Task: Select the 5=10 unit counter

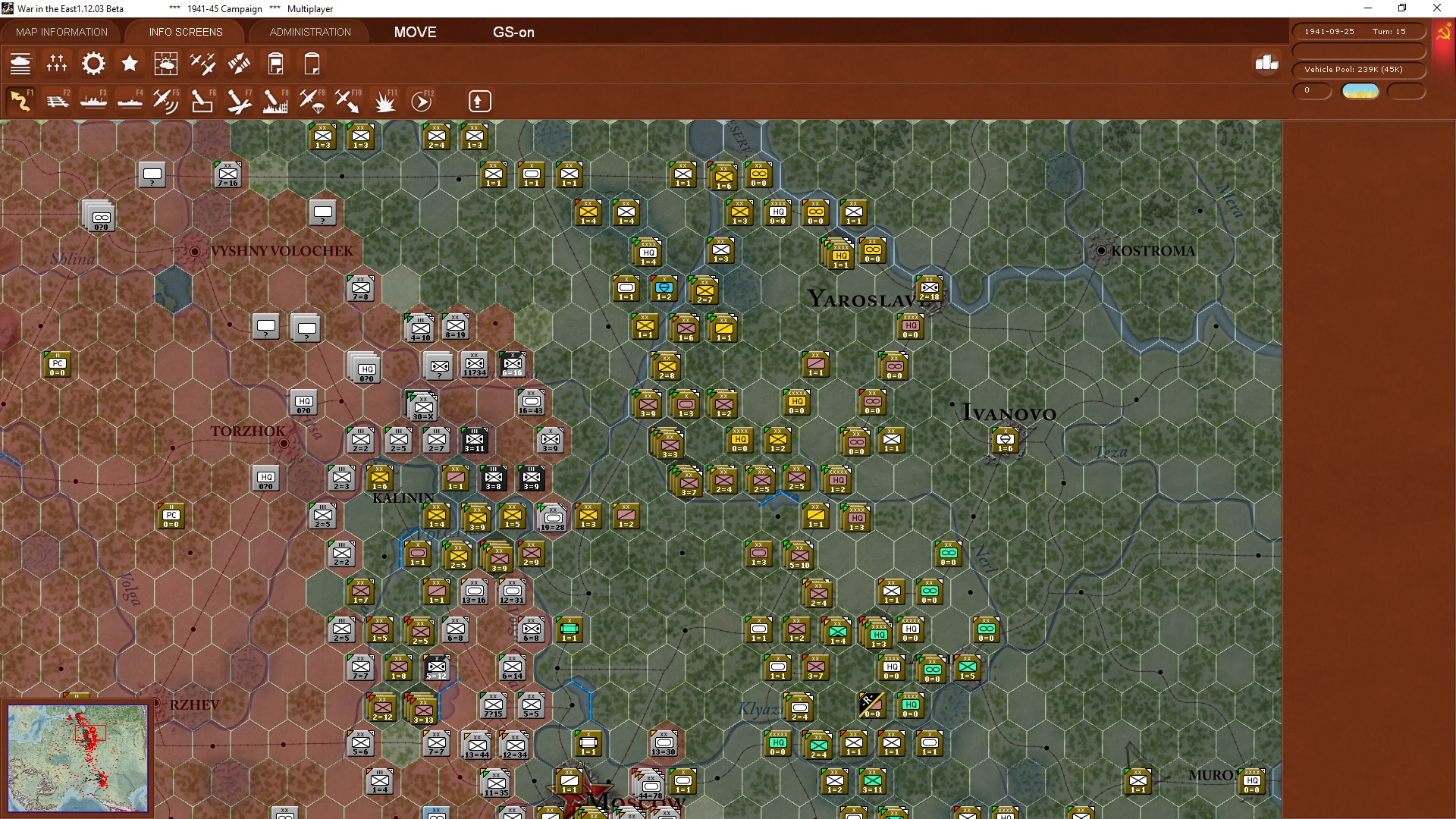Action: (799, 556)
